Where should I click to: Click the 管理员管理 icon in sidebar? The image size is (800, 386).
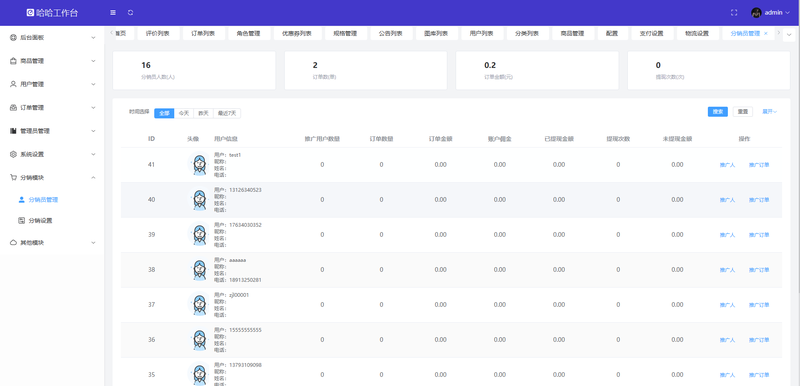[x=13, y=131]
